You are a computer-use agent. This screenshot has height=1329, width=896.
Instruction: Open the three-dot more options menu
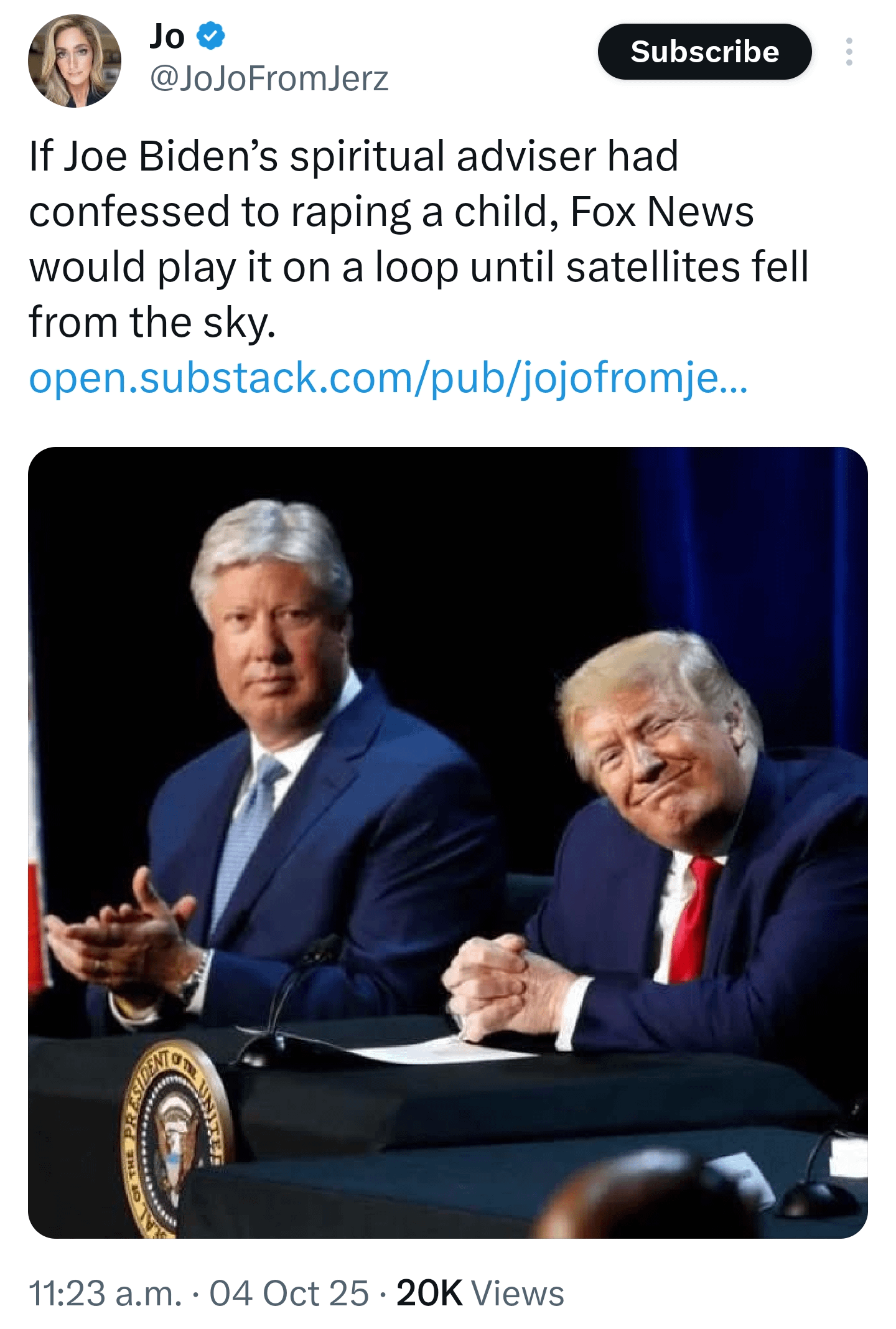(x=849, y=52)
